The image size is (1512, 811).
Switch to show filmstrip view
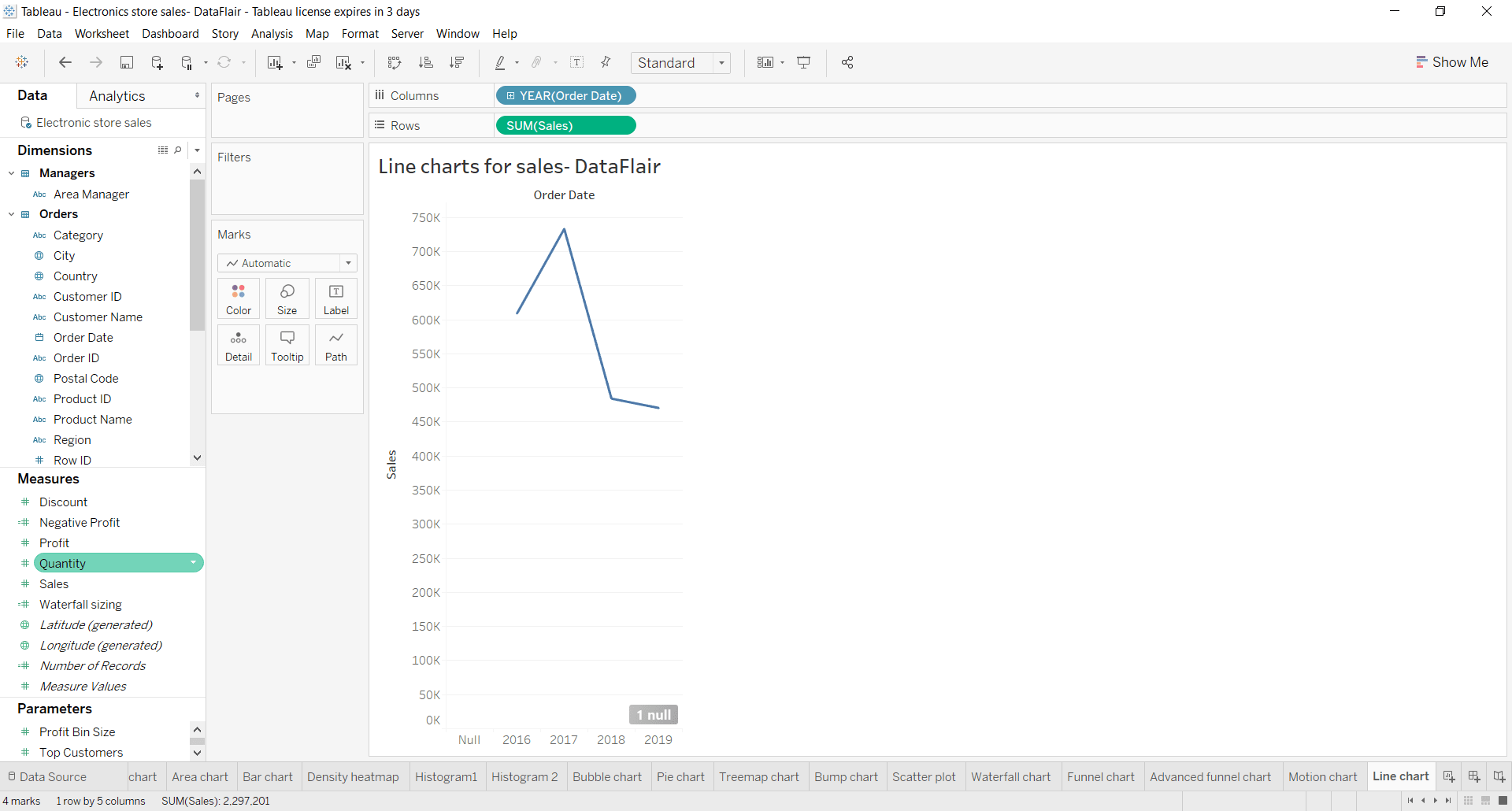1485,801
